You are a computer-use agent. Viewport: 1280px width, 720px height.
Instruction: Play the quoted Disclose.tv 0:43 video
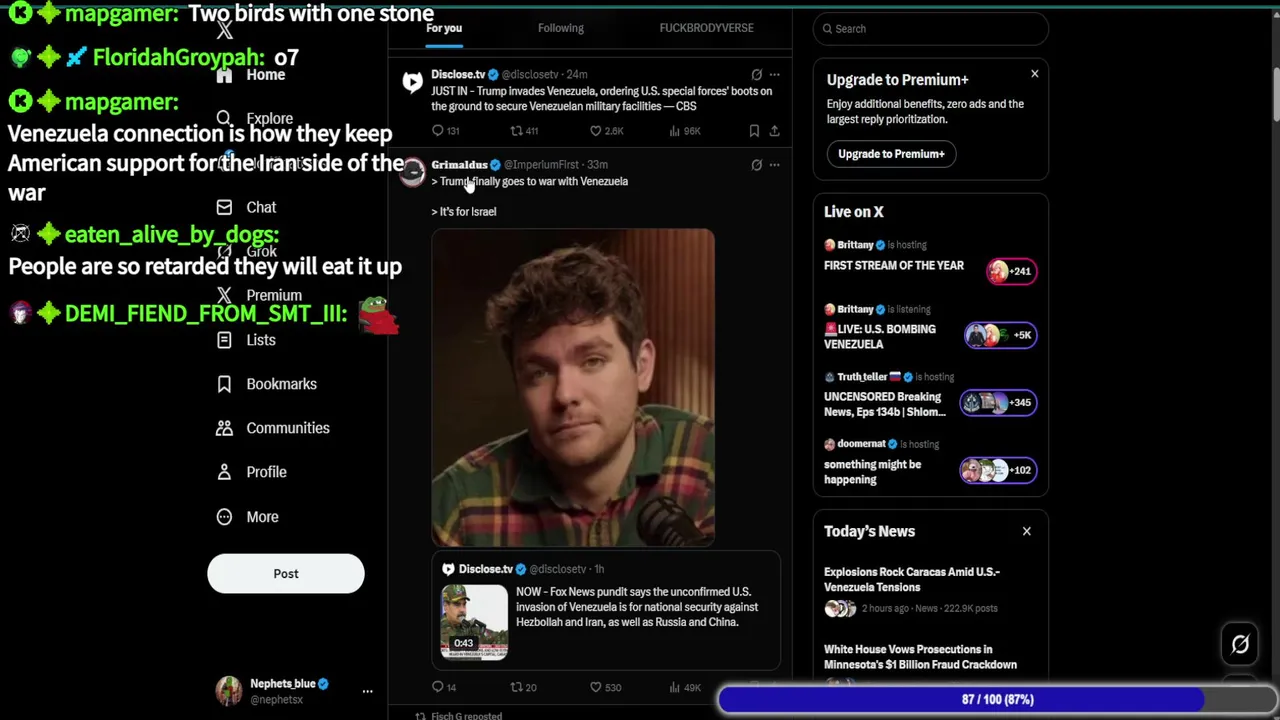[x=474, y=622]
